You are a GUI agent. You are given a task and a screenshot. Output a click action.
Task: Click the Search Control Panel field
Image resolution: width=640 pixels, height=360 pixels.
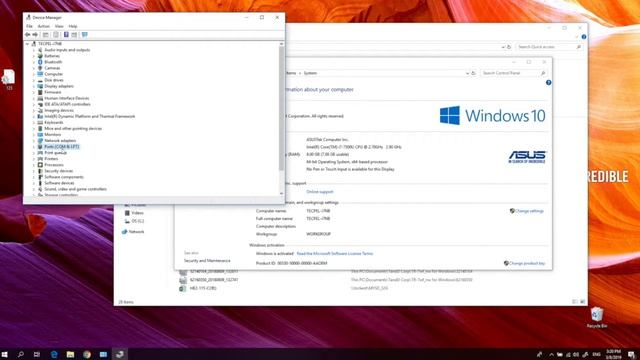click(x=513, y=73)
